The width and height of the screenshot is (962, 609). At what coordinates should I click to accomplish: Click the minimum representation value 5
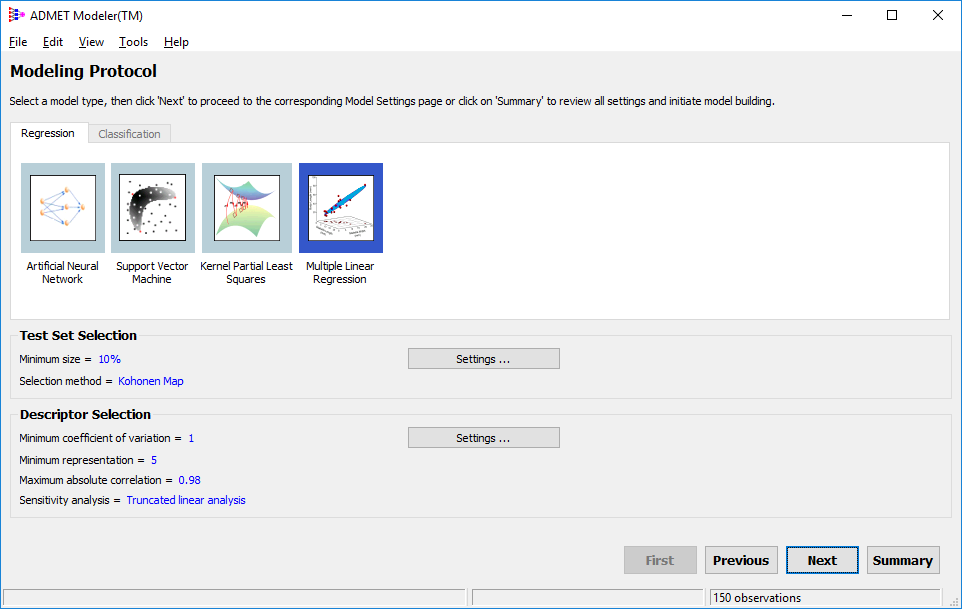coord(154,460)
